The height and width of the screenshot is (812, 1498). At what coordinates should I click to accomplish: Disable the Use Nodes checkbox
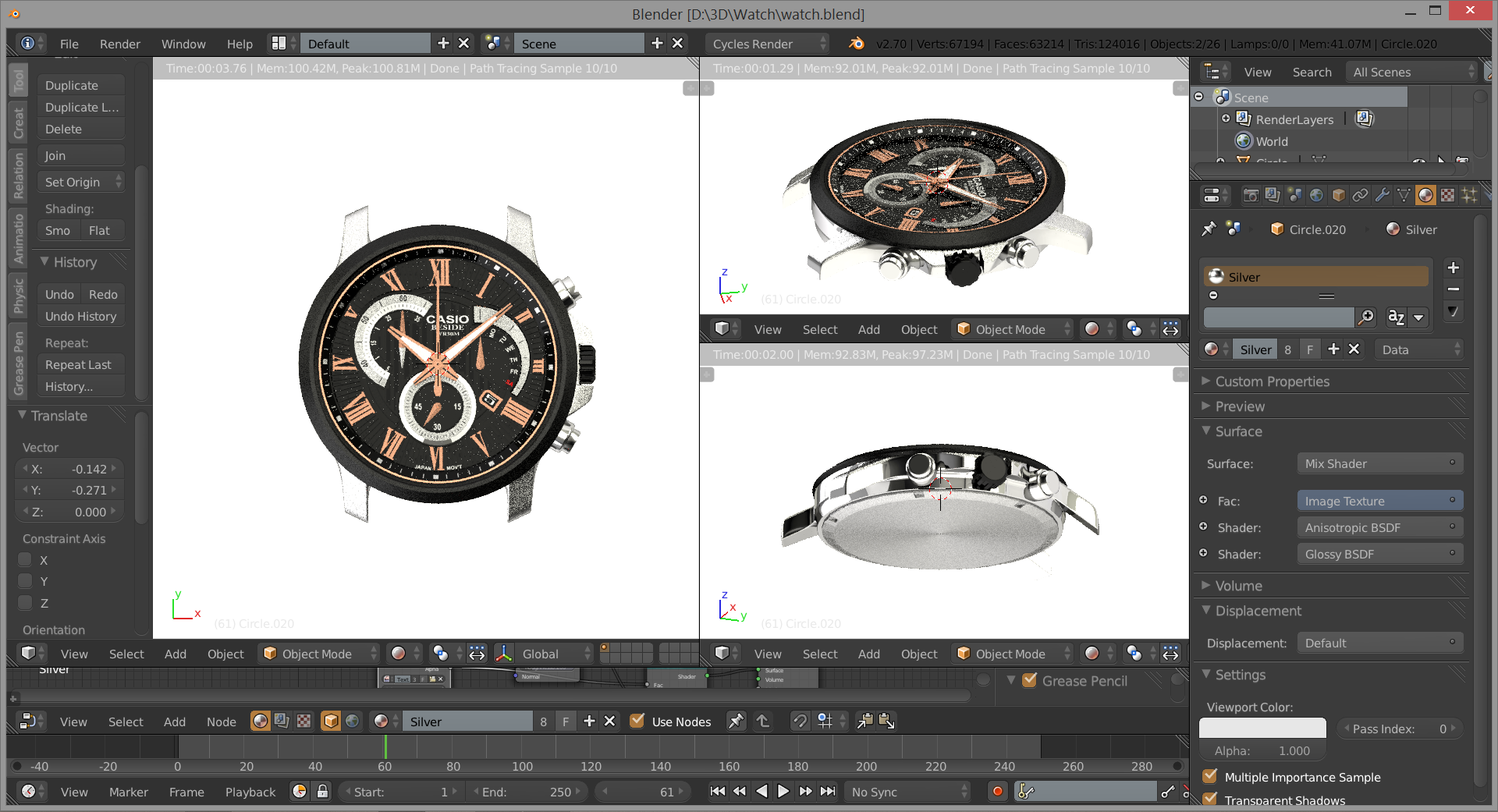pyautogui.click(x=637, y=722)
